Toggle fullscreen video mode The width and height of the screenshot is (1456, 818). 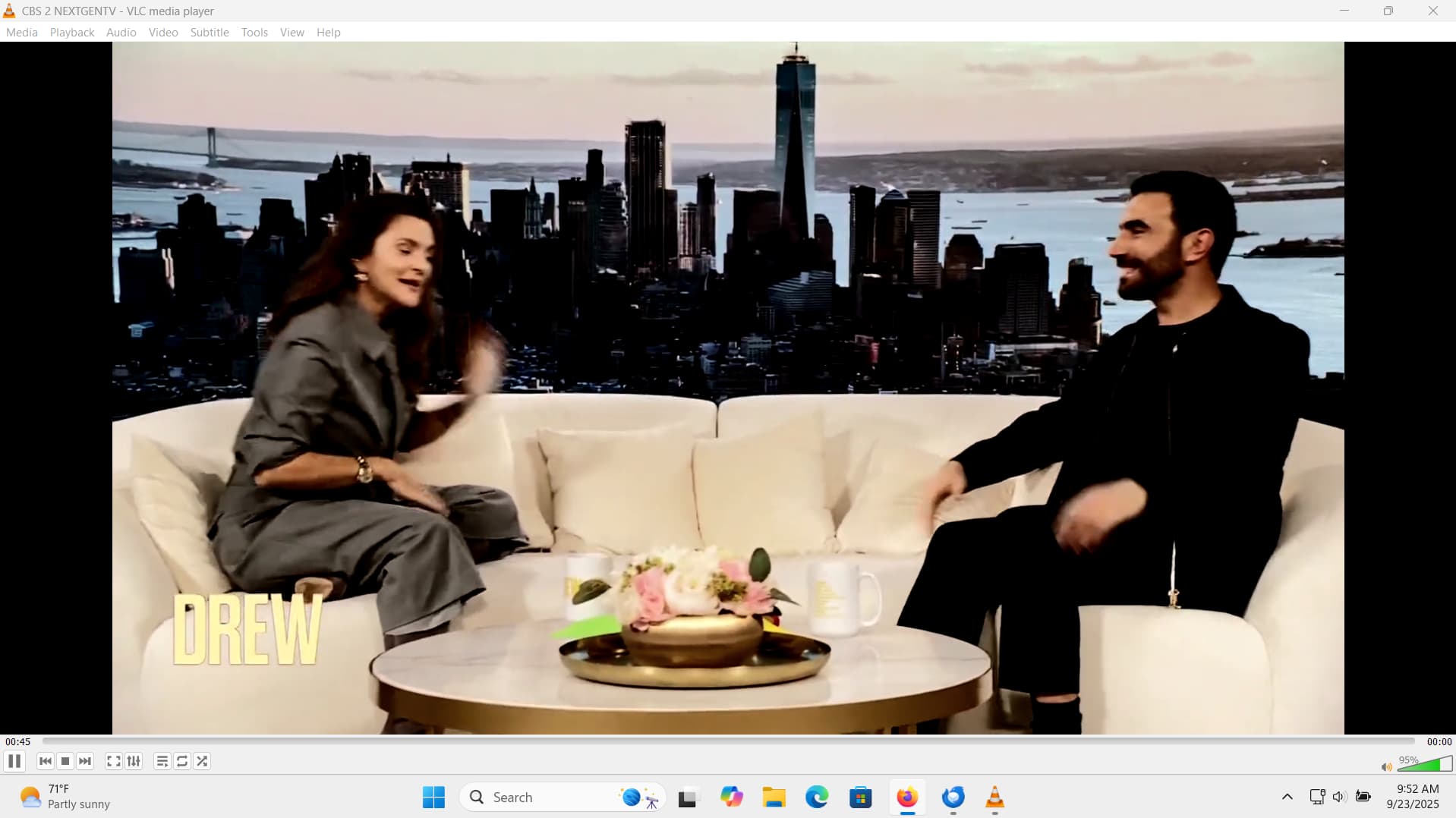(113, 761)
